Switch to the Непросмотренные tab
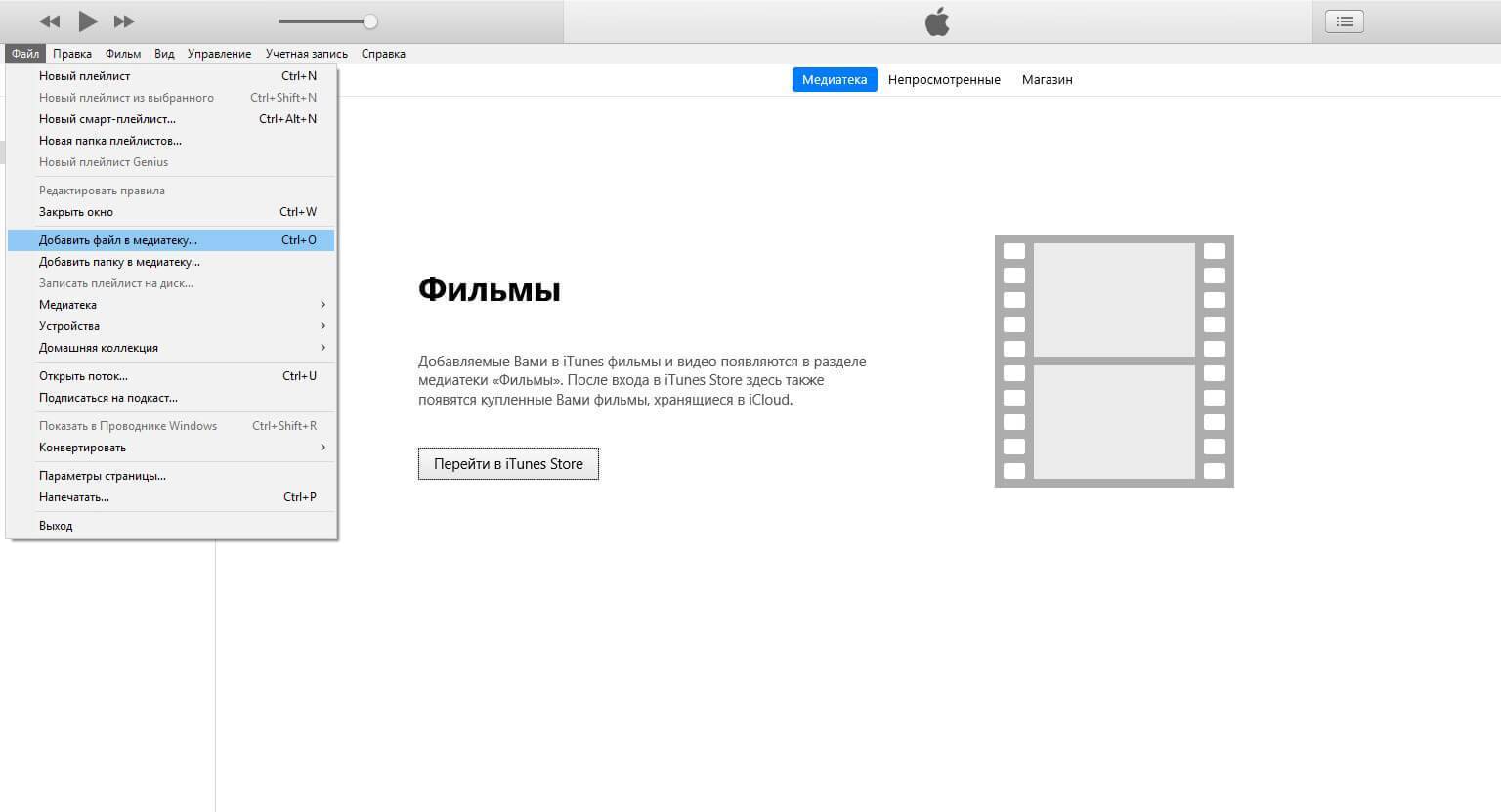Screen dimensions: 1501x812 click(x=944, y=80)
